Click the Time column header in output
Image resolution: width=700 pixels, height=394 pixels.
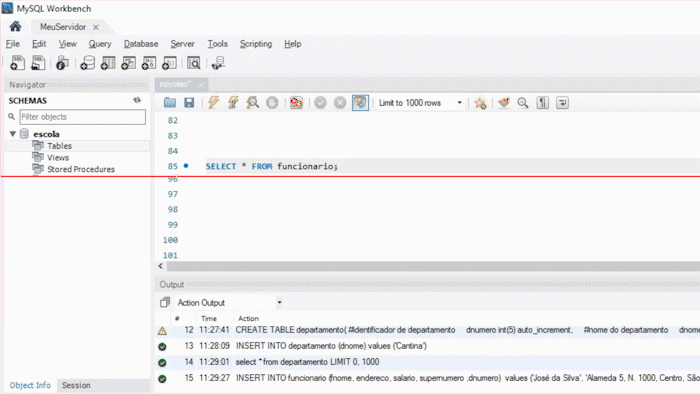[208, 319]
